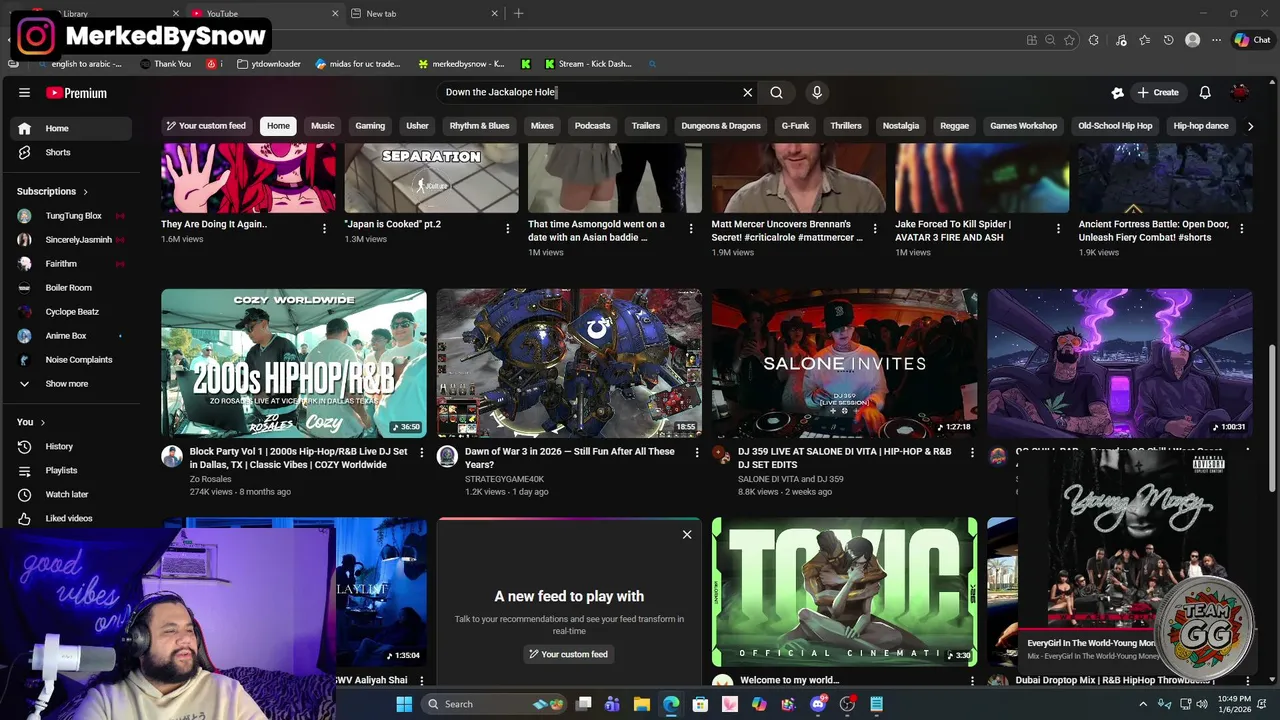Screen dimensions: 1280x720
Task: Open the Create menu button
Action: (1158, 92)
